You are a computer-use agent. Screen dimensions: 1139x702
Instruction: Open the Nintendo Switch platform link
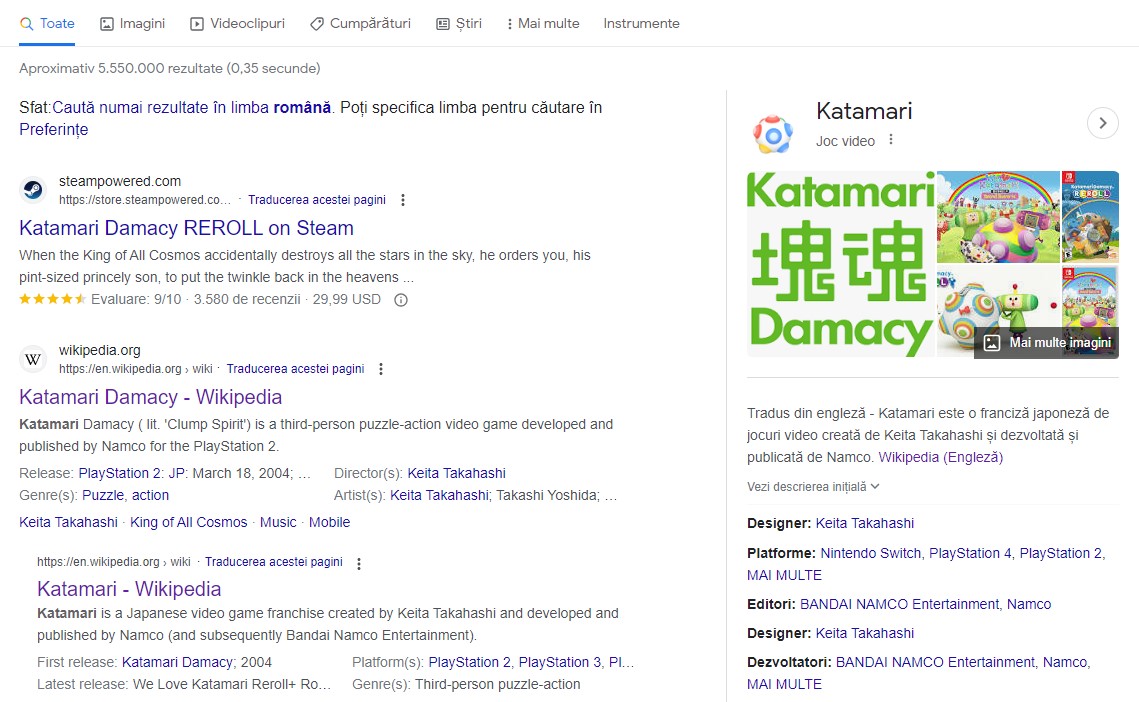871,553
